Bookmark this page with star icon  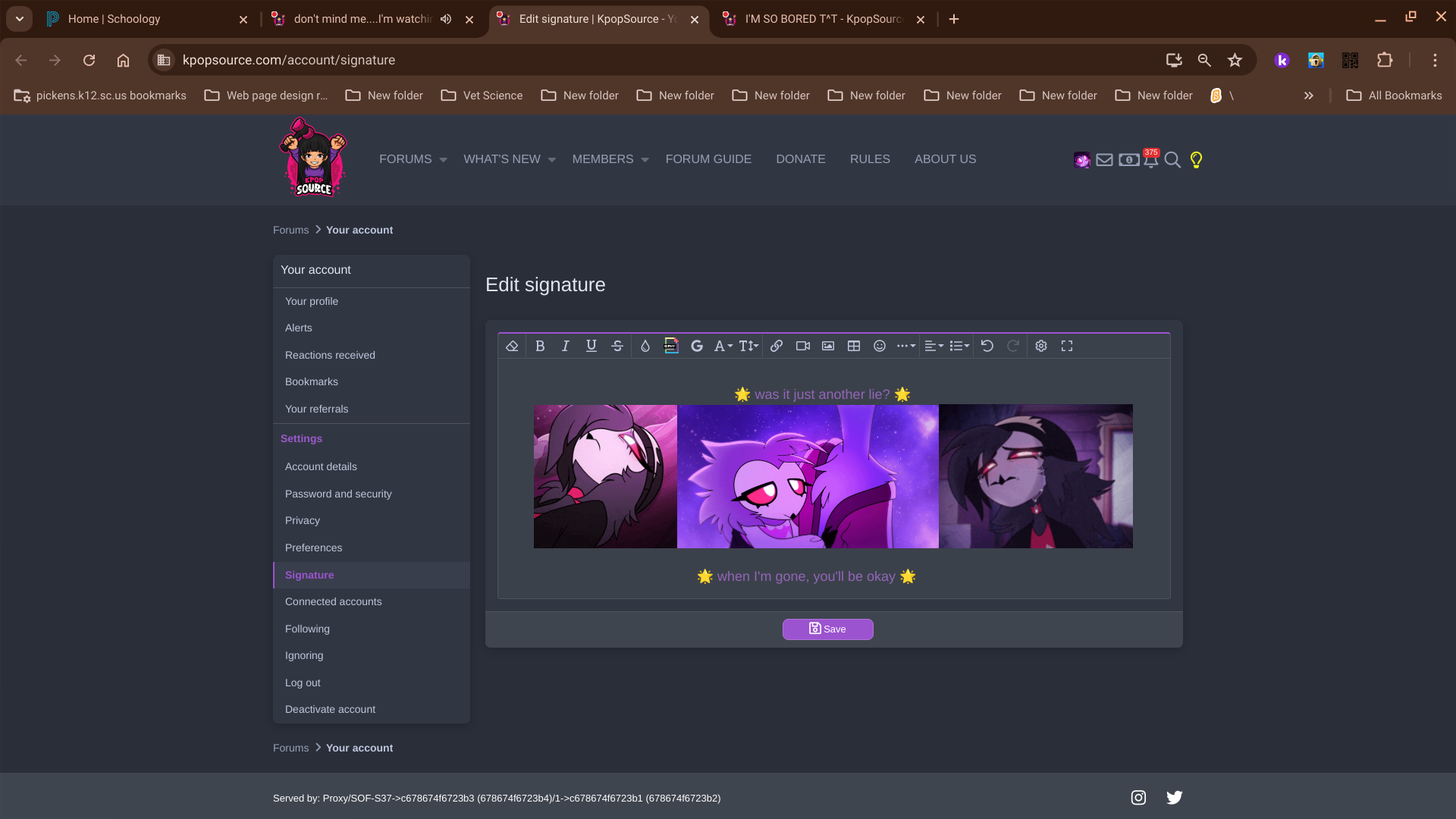pyautogui.click(x=1235, y=61)
